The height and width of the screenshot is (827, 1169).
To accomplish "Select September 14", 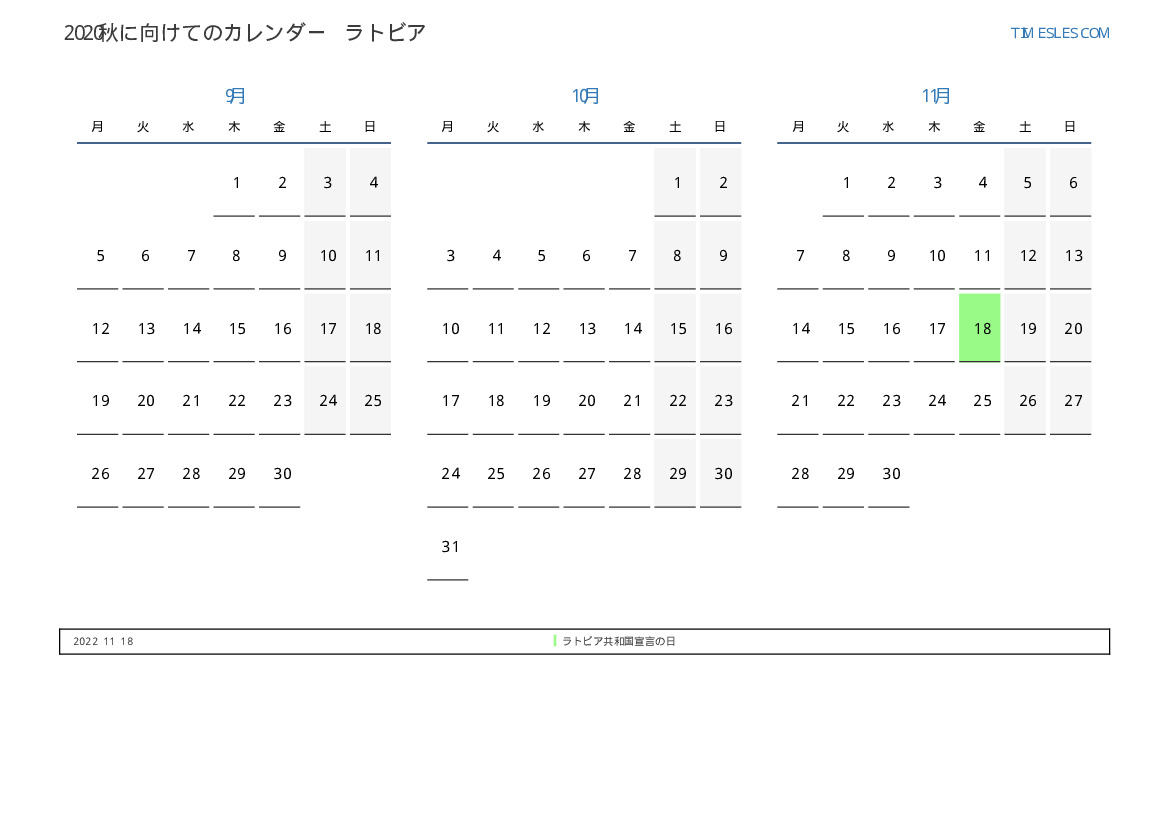I will click(x=189, y=328).
